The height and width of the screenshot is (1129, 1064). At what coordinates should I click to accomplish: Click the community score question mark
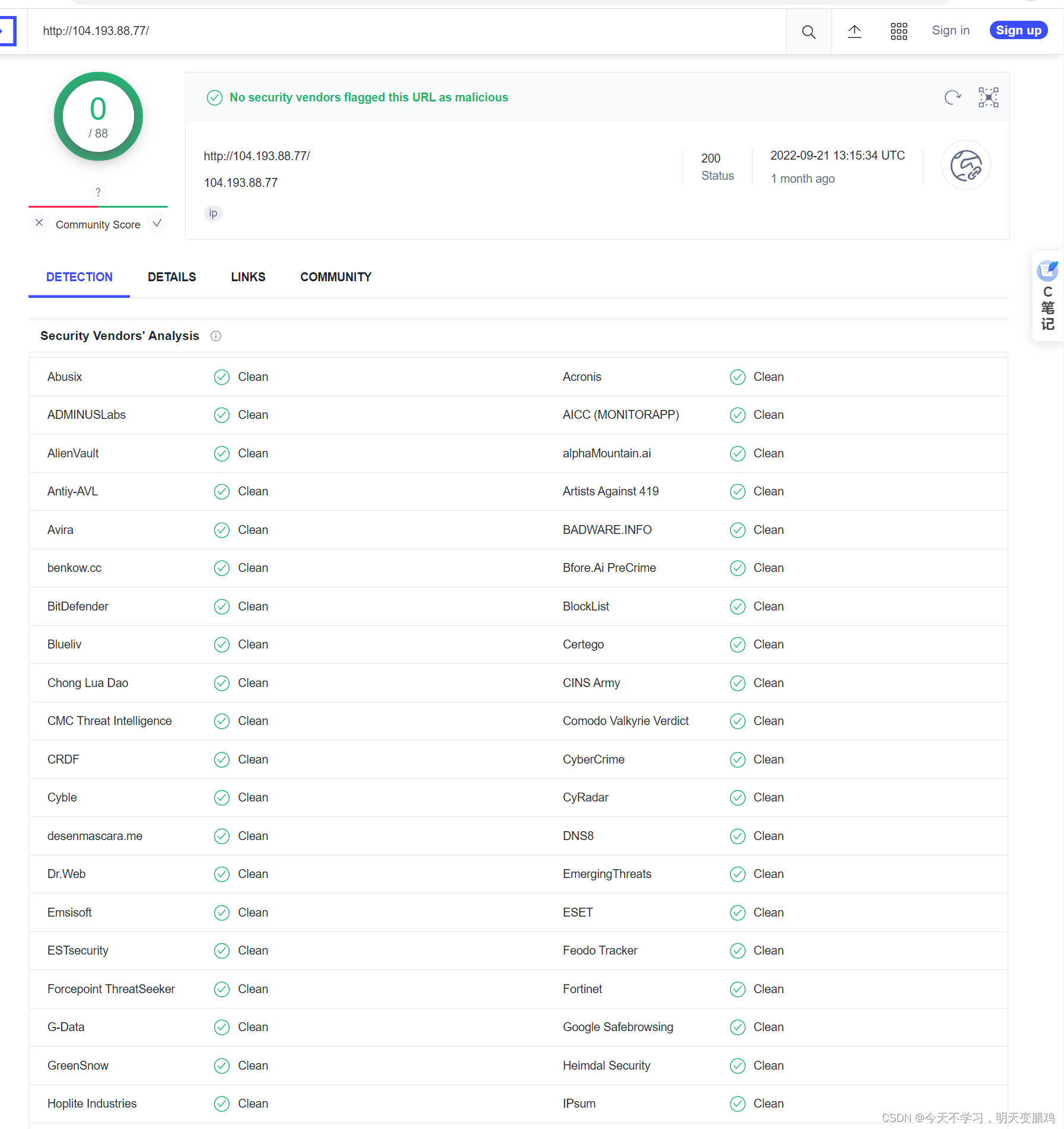point(98,192)
